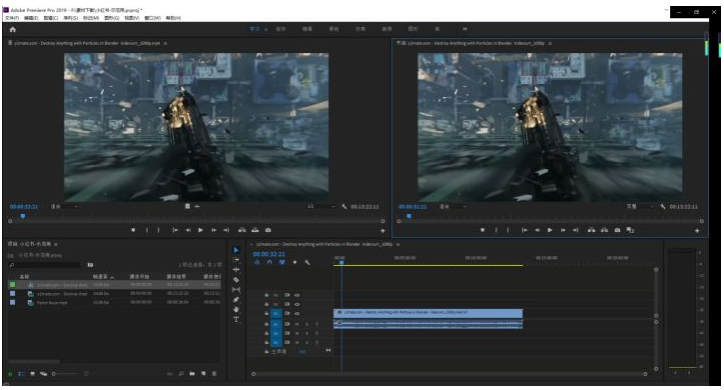The width and height of the screenshot is (724, 390).
Task: Select the Ripple Edit tool
Action: [x=236, y=270]
